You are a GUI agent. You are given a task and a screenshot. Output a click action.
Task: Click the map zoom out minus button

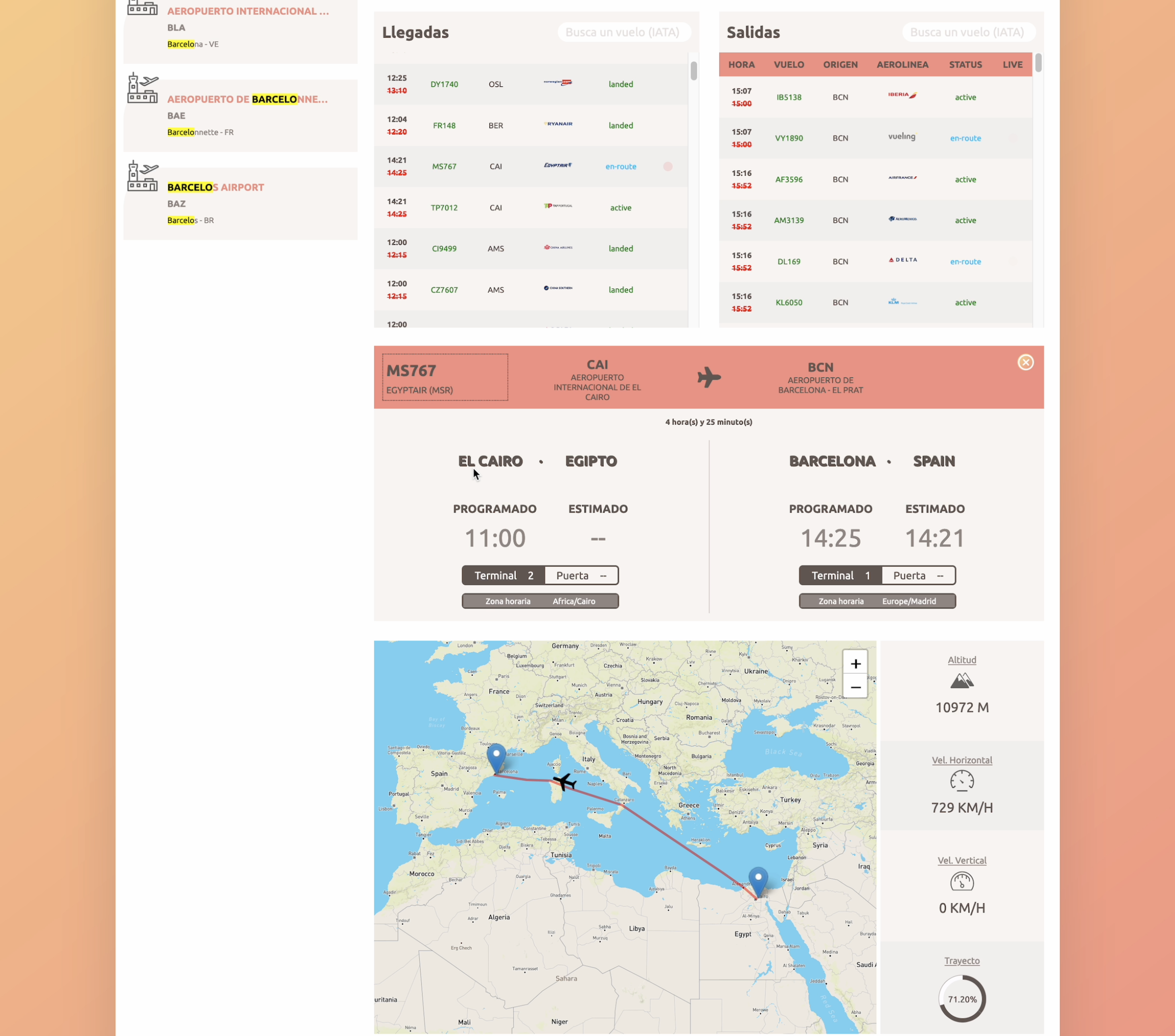click(855, 687)
